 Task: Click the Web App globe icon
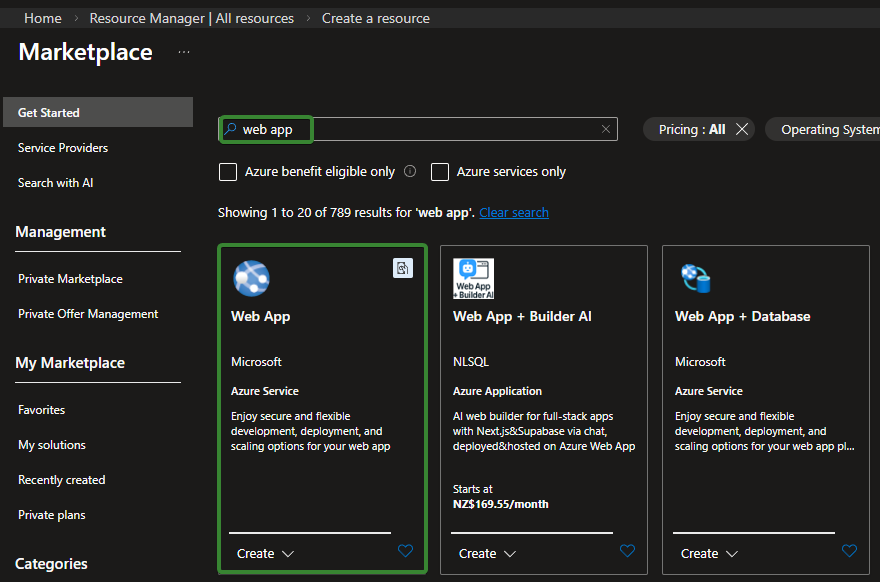point(251,278)
